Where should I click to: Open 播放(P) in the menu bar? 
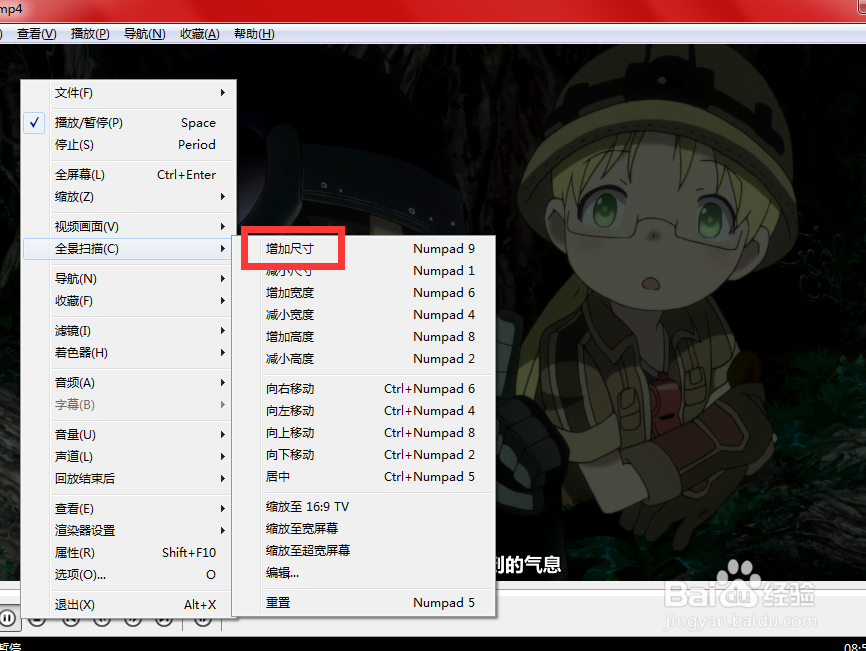point(90,34)
